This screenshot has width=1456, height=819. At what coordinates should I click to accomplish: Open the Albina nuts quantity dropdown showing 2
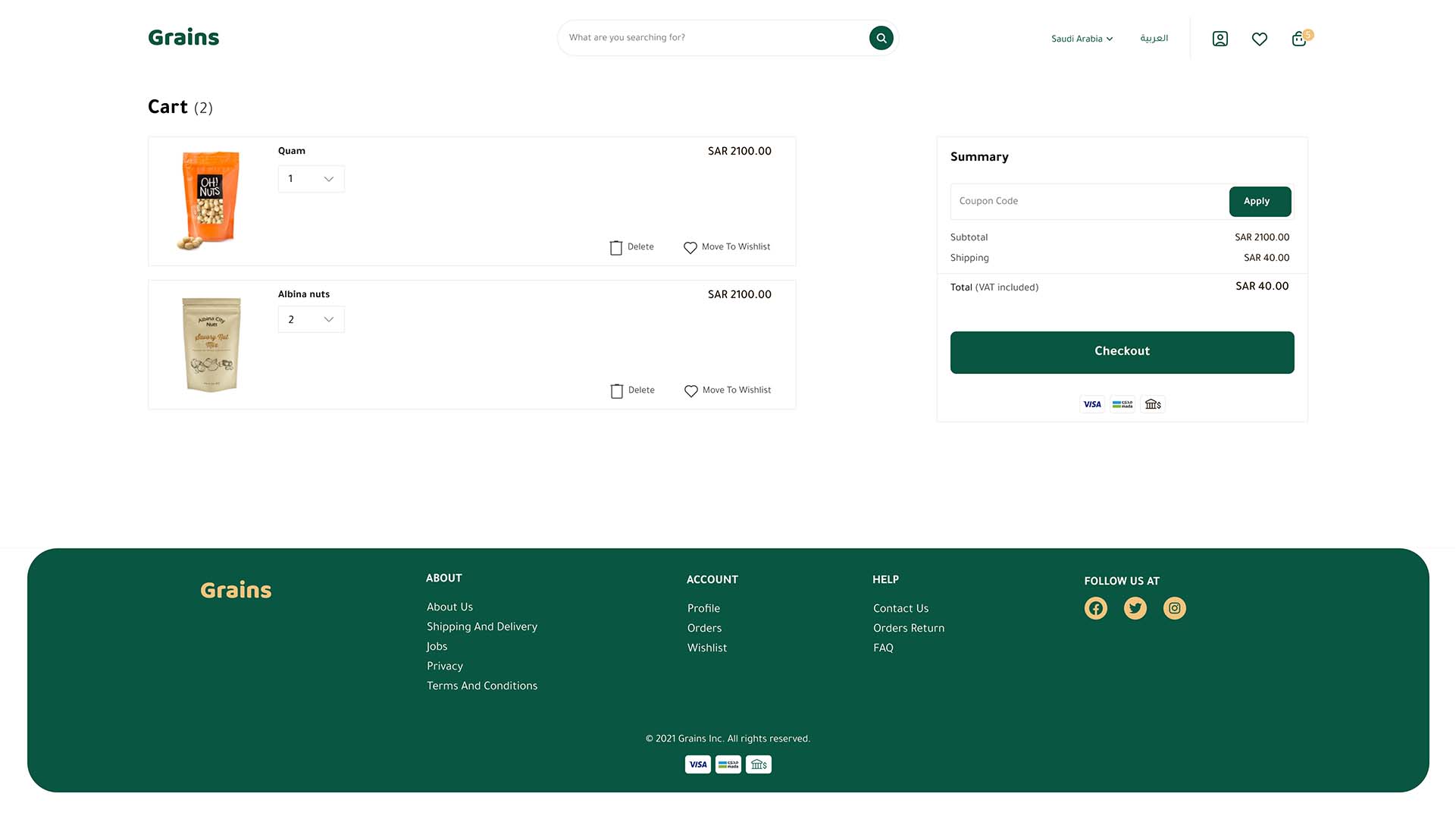[x=311, y=320]
